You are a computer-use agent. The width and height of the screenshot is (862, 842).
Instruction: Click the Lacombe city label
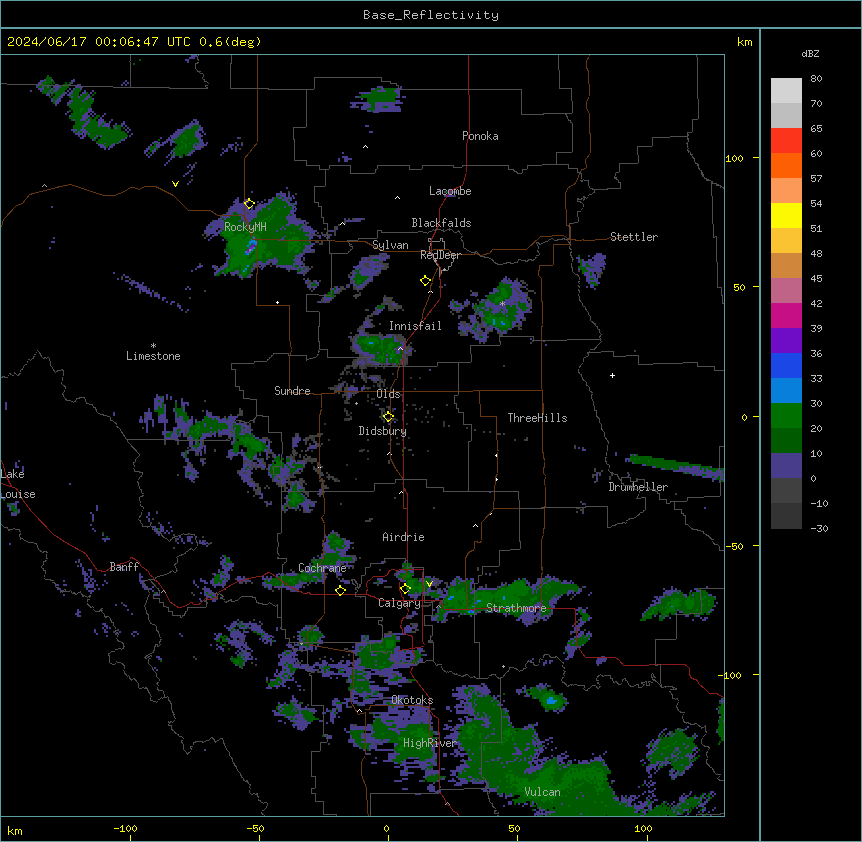coord(450,191)
